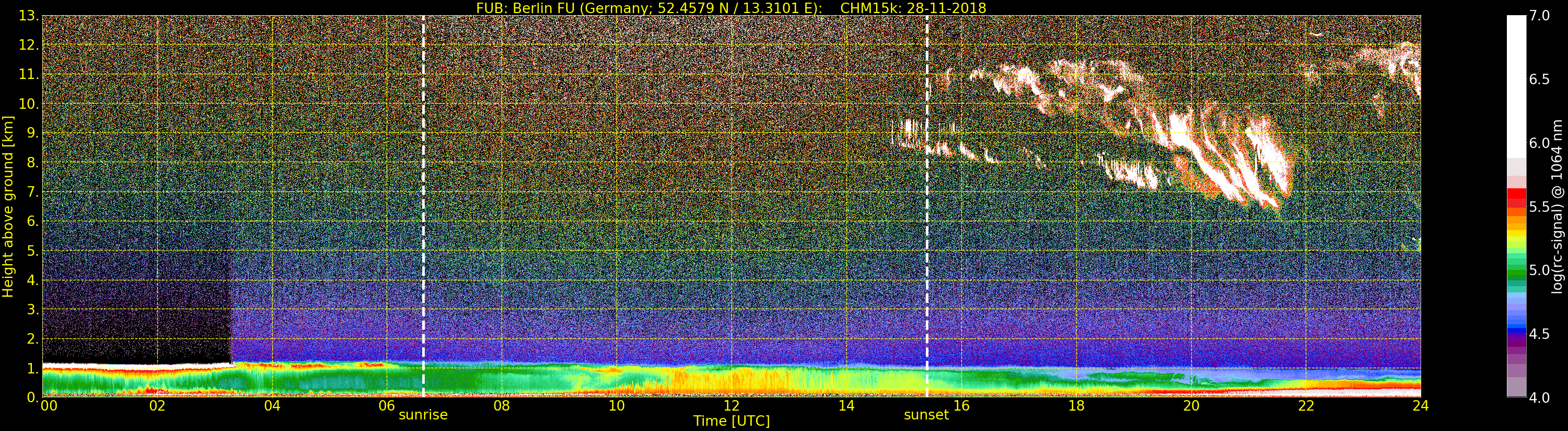Click the '6.5' colorbar tick label
1568x431 pixels.
1540,80
